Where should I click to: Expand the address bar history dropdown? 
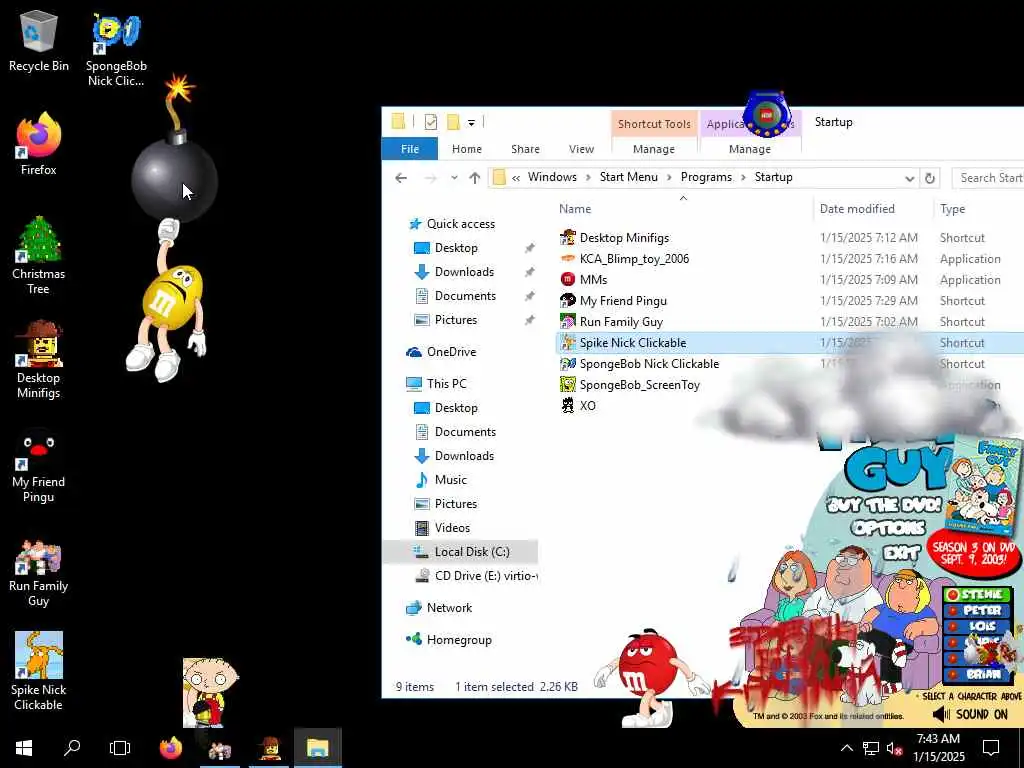909,178
